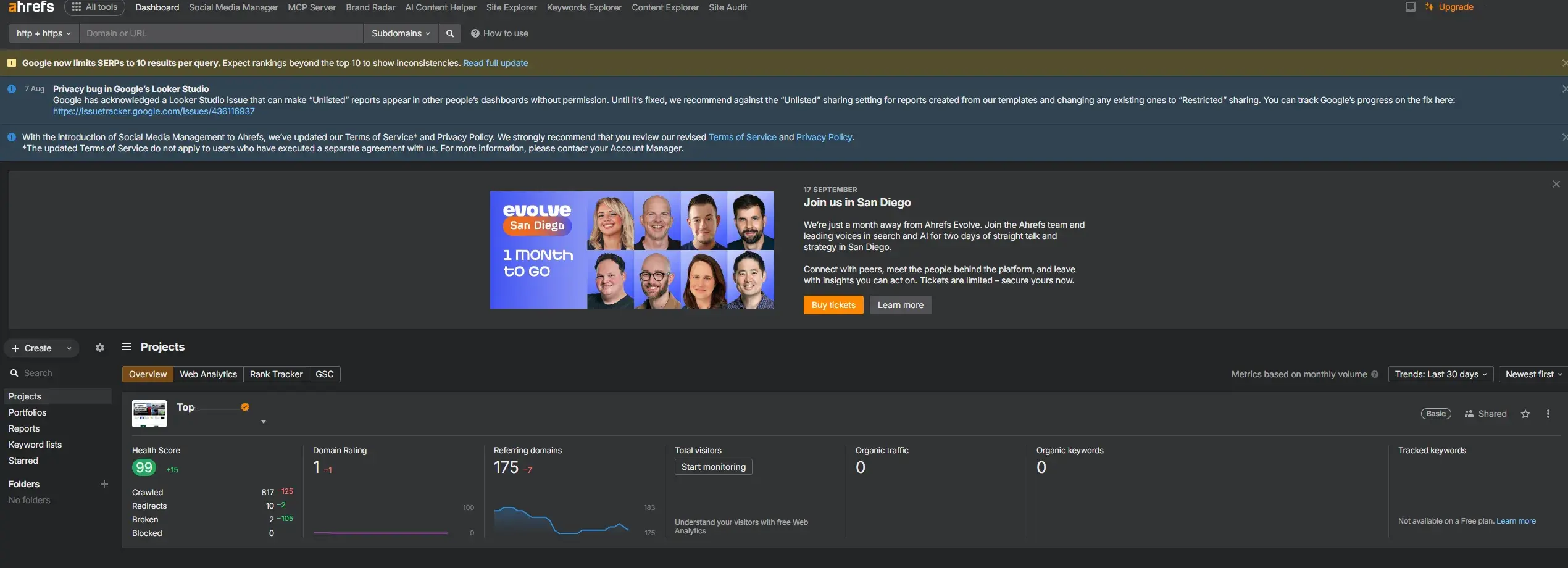Click the Ahrefs logo
This screenshot has width=1568, height=568.
[x=31, y=7]
